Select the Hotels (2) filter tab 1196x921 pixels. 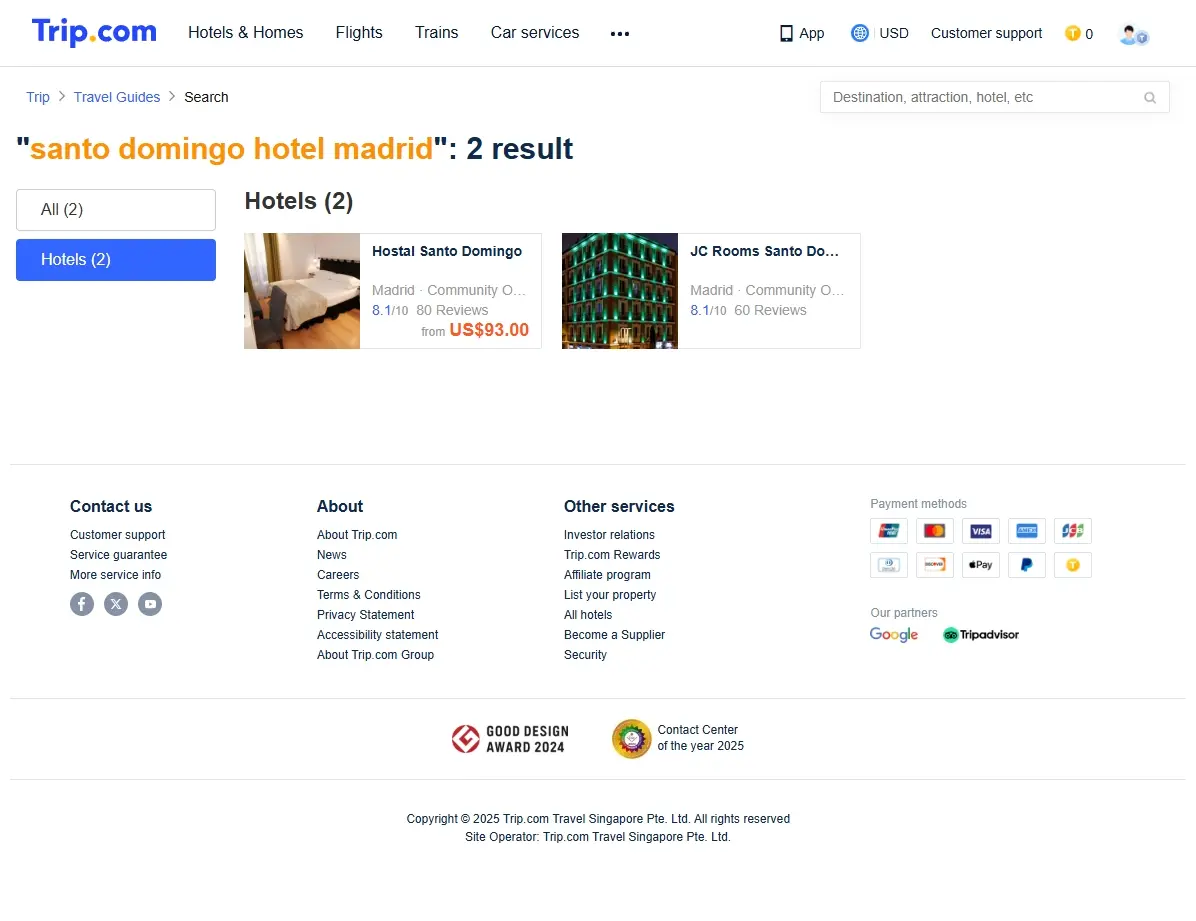[116, 260]
